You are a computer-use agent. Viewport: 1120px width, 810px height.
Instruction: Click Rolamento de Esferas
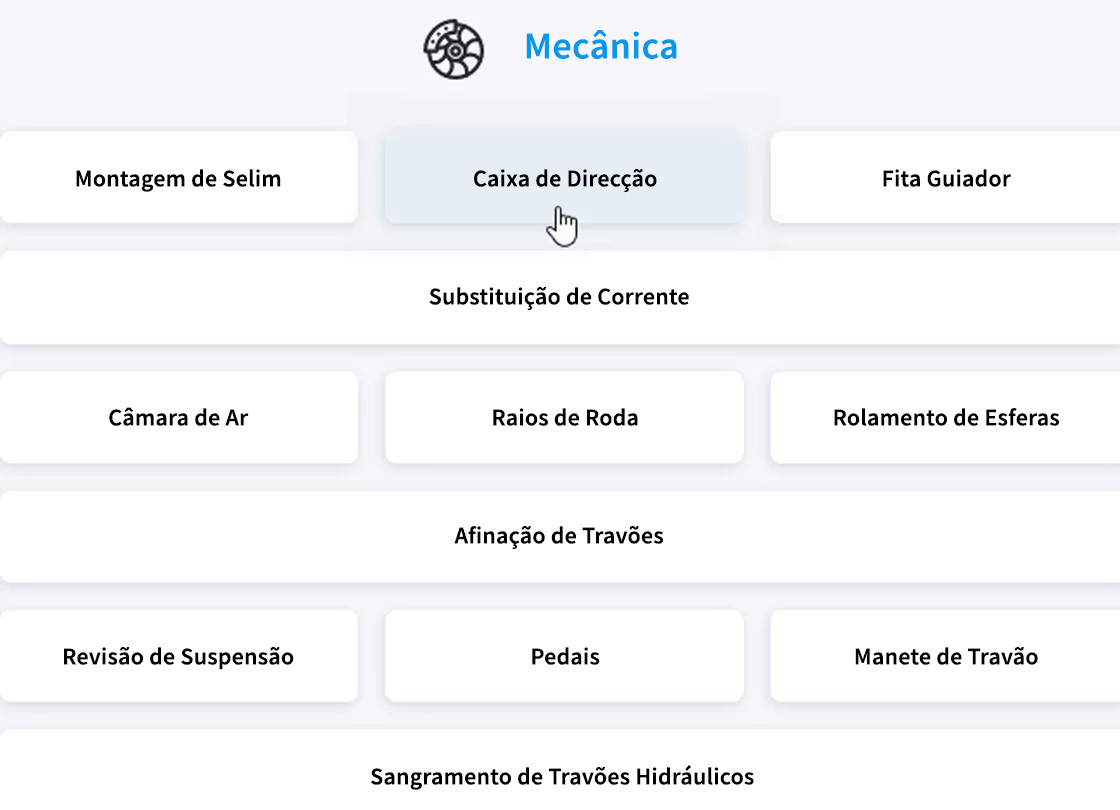(946, 418)
